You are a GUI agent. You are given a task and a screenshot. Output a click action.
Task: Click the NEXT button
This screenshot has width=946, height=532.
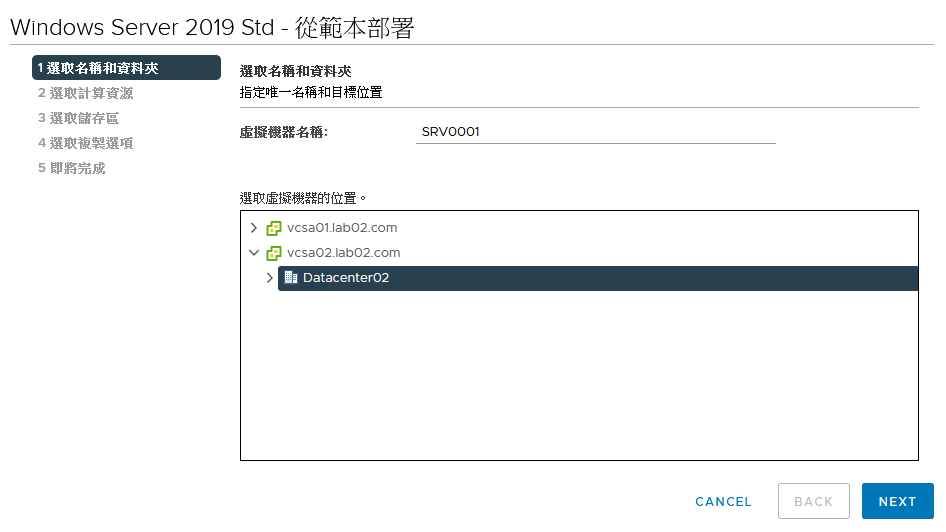tap(897, 501)
